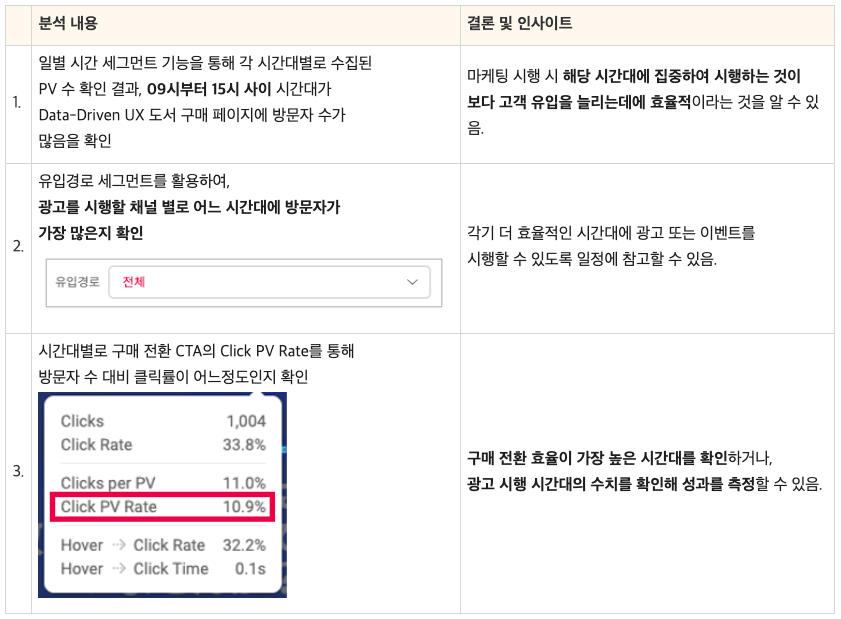Click the Clicks 1,004 row in tooltip

pyautogui.click(x=163, y=421)
